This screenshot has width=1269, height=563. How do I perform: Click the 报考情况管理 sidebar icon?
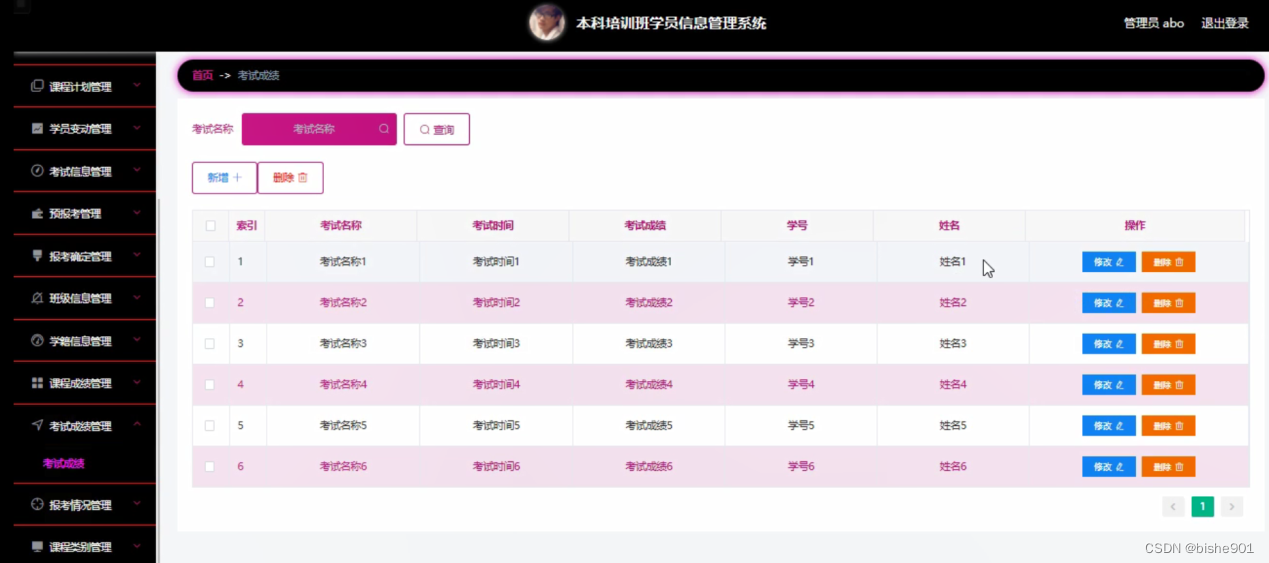coord(37,505)
